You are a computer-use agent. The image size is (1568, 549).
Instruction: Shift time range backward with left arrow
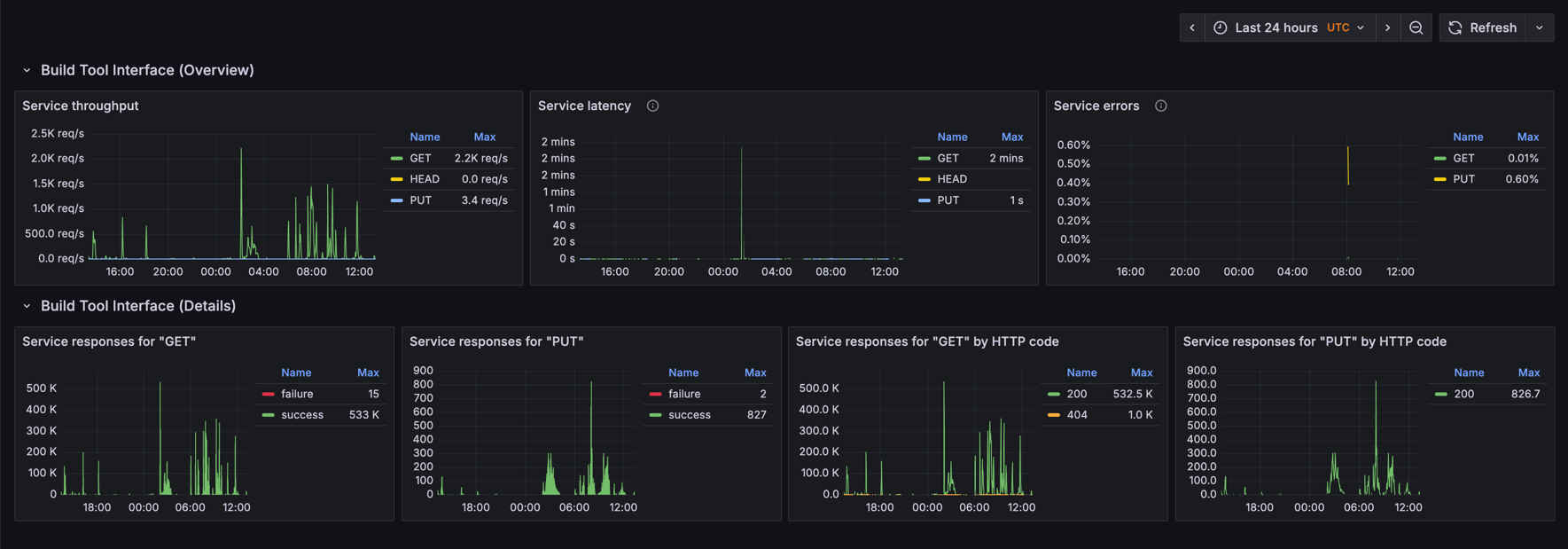[x=1192, y=27]
